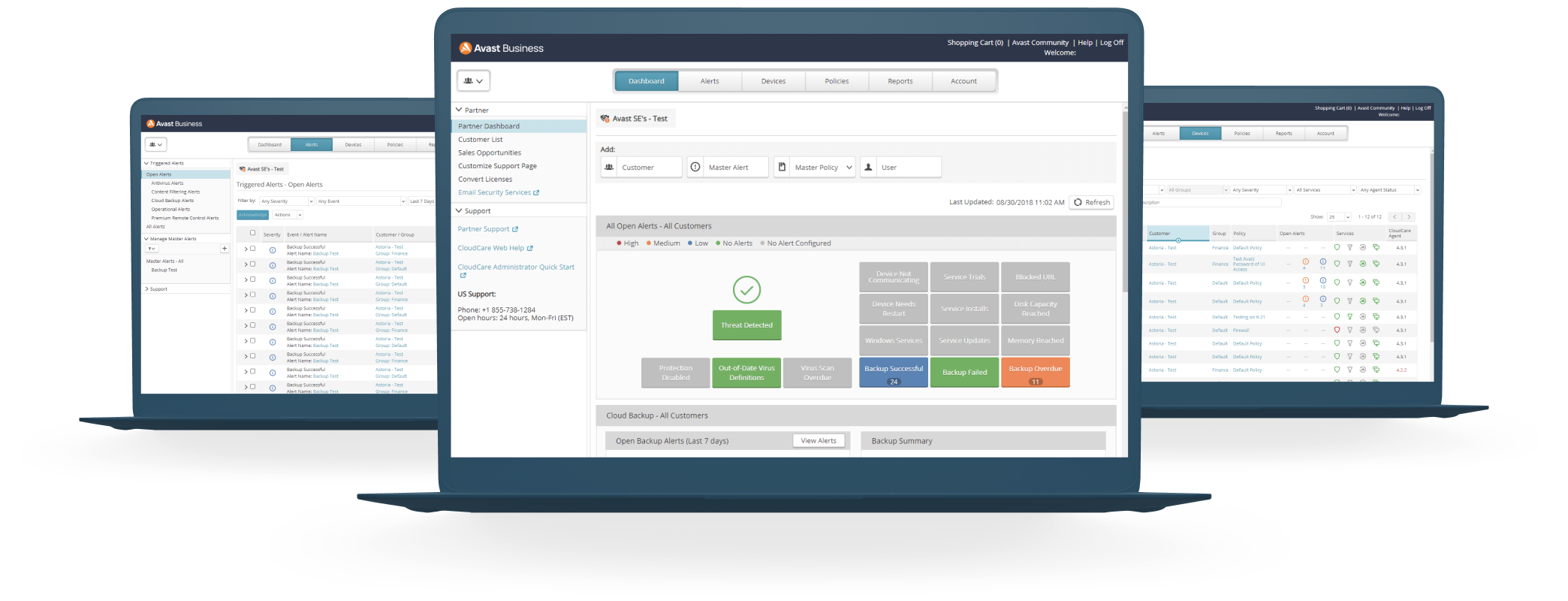
Task: Open the Any Agent Status dropdown
Action: click(1389, 190)
